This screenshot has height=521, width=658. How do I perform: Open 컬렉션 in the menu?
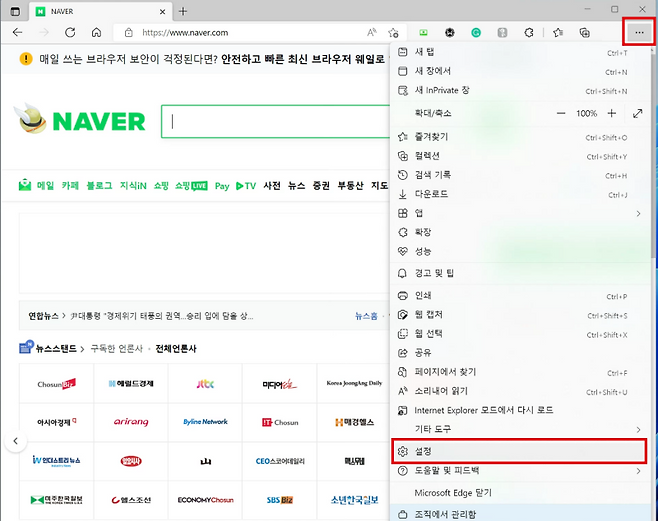click(x=520, y=156)
